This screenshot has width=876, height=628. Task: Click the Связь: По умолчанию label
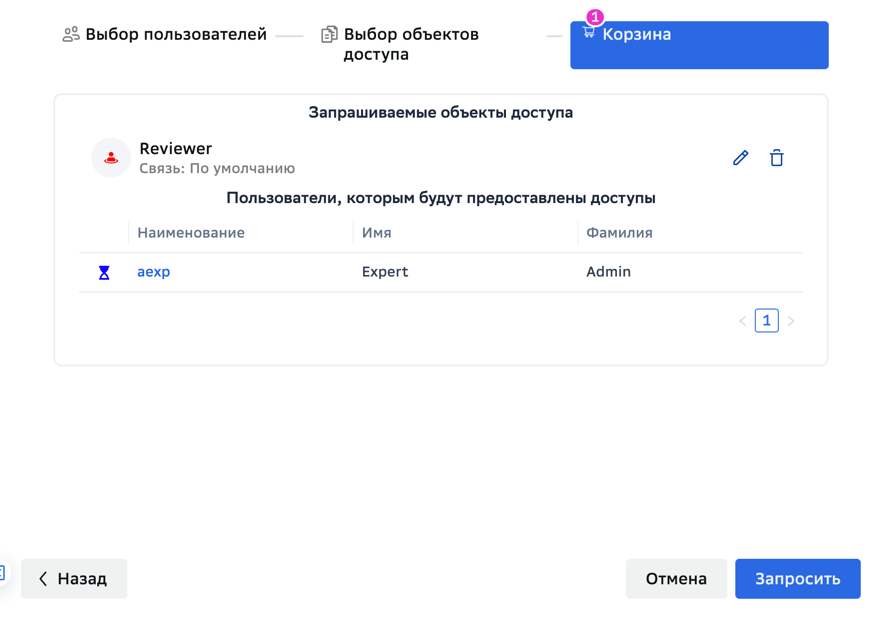click(217, 169)
